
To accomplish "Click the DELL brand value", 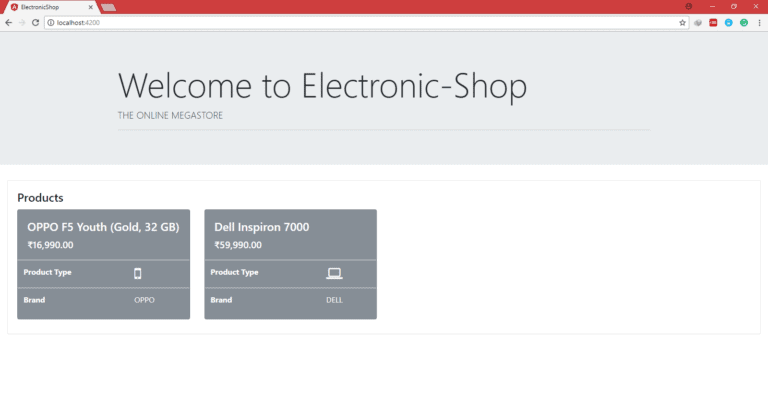I will pyautogui.click(x=335, y=300).
